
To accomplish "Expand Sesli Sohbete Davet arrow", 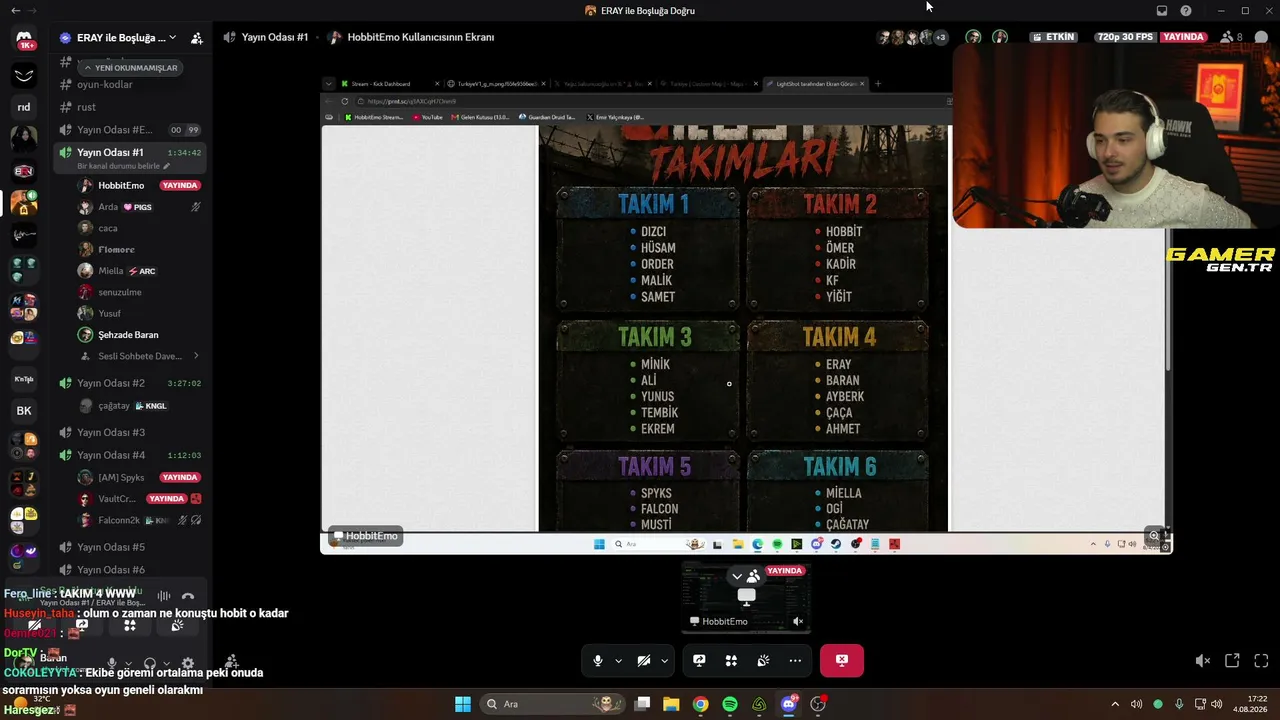I will pyautogui.click(x=196, y=356).
